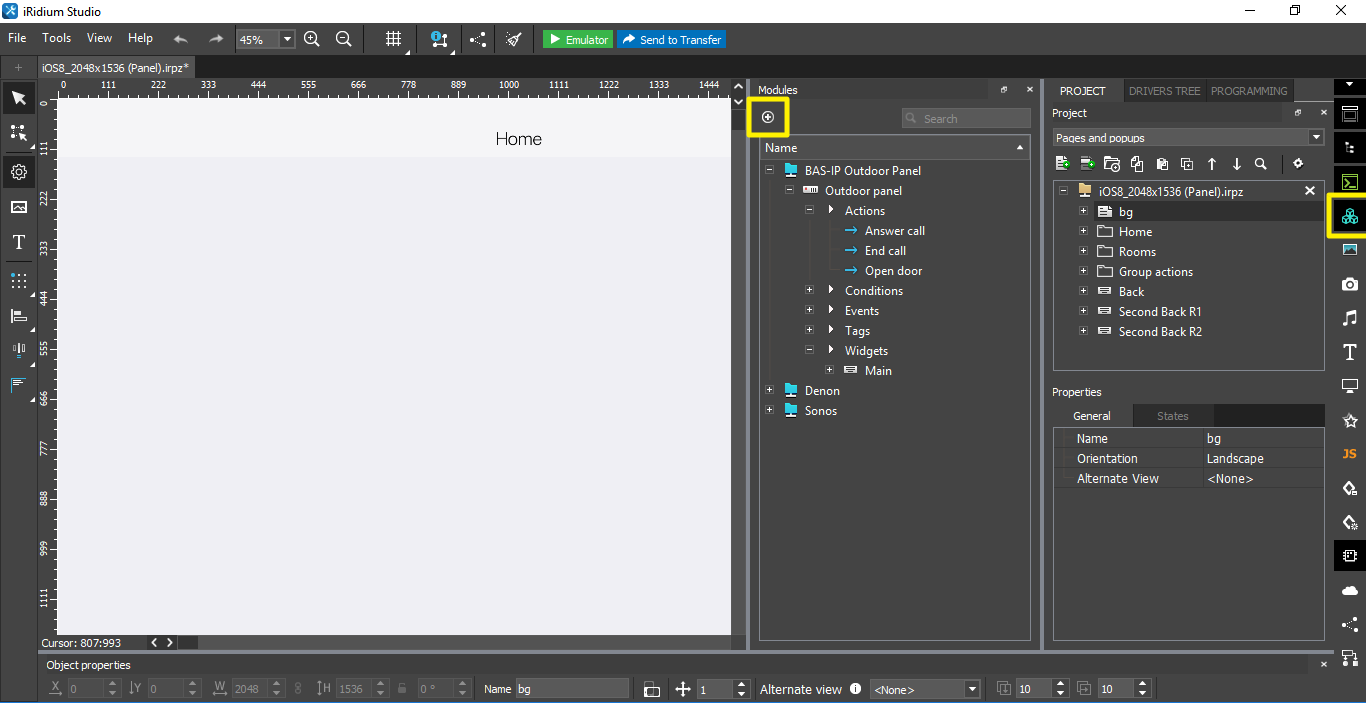Switch to the States tab in Properties
This screenshot has width=1366, height=703.
(1172, 415)
